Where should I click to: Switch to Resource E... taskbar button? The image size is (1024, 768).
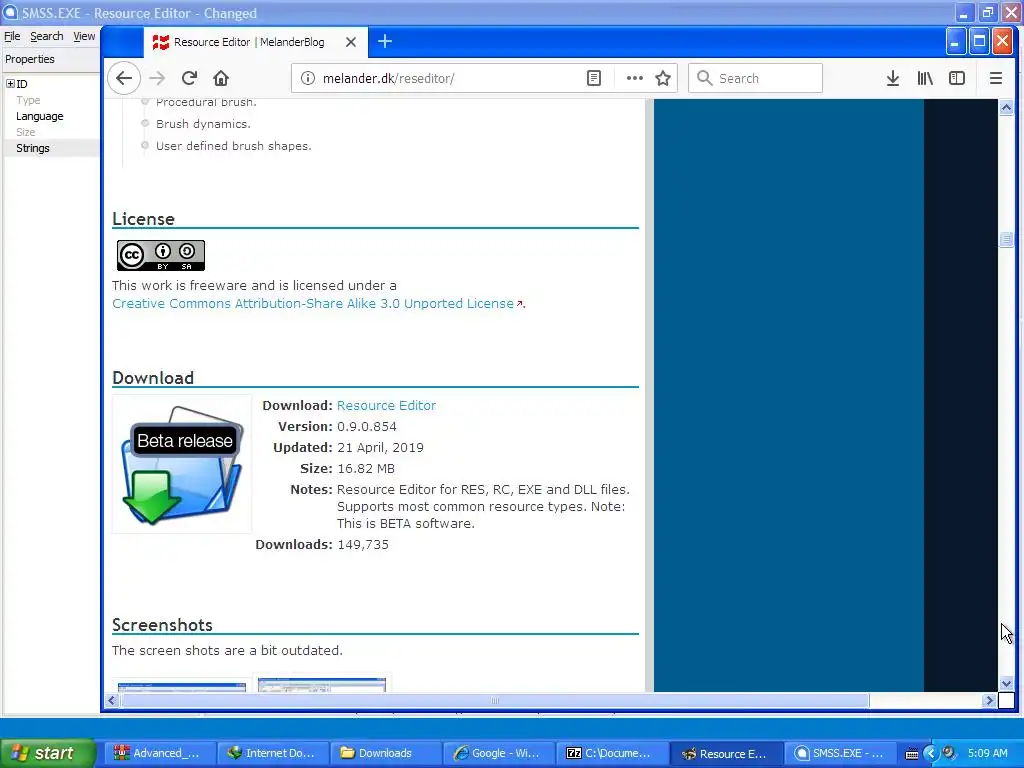click(726, 753)
